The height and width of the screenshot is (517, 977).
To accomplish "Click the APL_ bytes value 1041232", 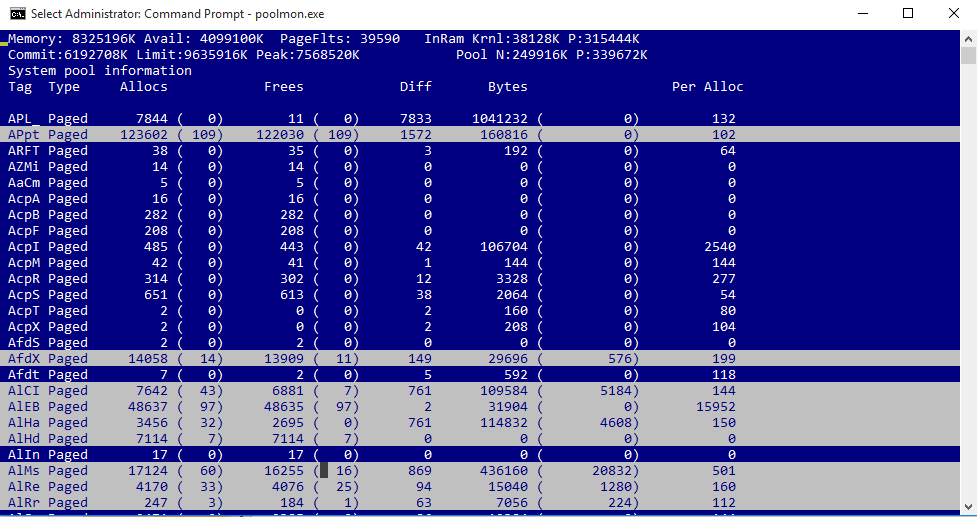I will point(500,118).
